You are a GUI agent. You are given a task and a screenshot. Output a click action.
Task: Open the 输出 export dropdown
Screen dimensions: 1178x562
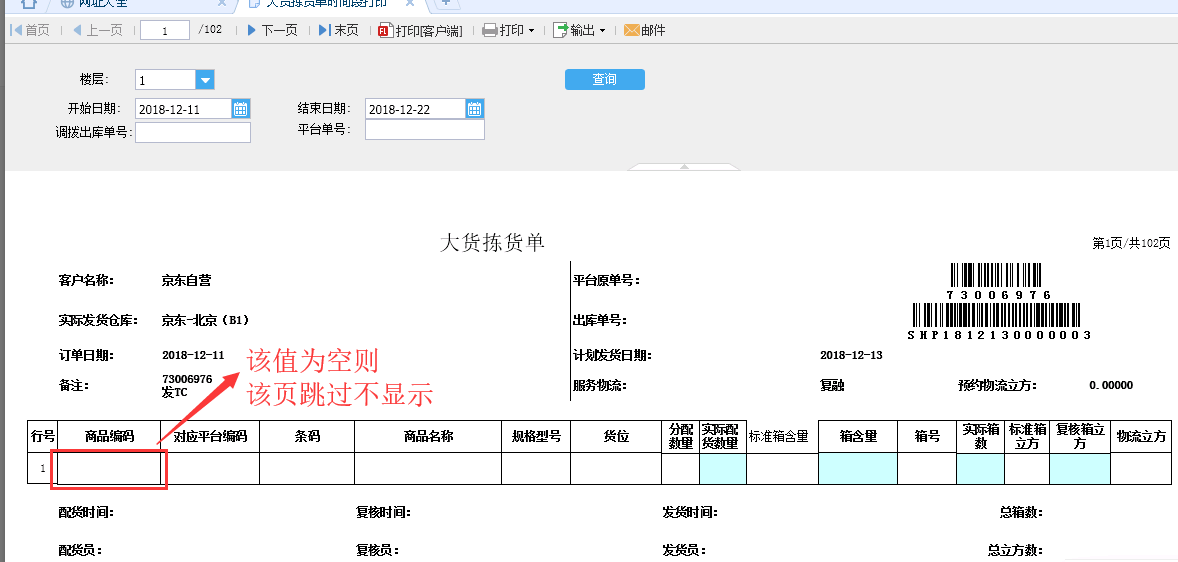point(580,30)
